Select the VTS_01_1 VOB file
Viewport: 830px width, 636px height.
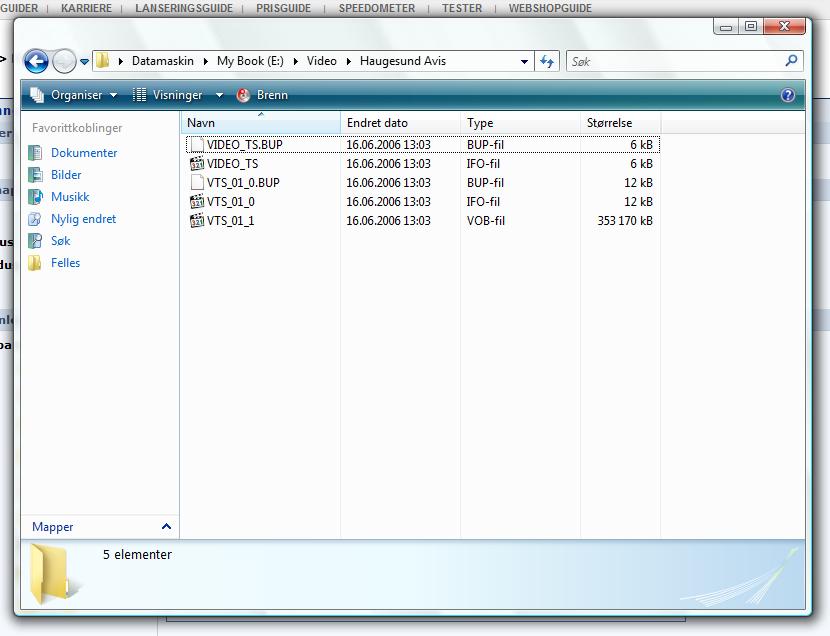tap(423, 221)
